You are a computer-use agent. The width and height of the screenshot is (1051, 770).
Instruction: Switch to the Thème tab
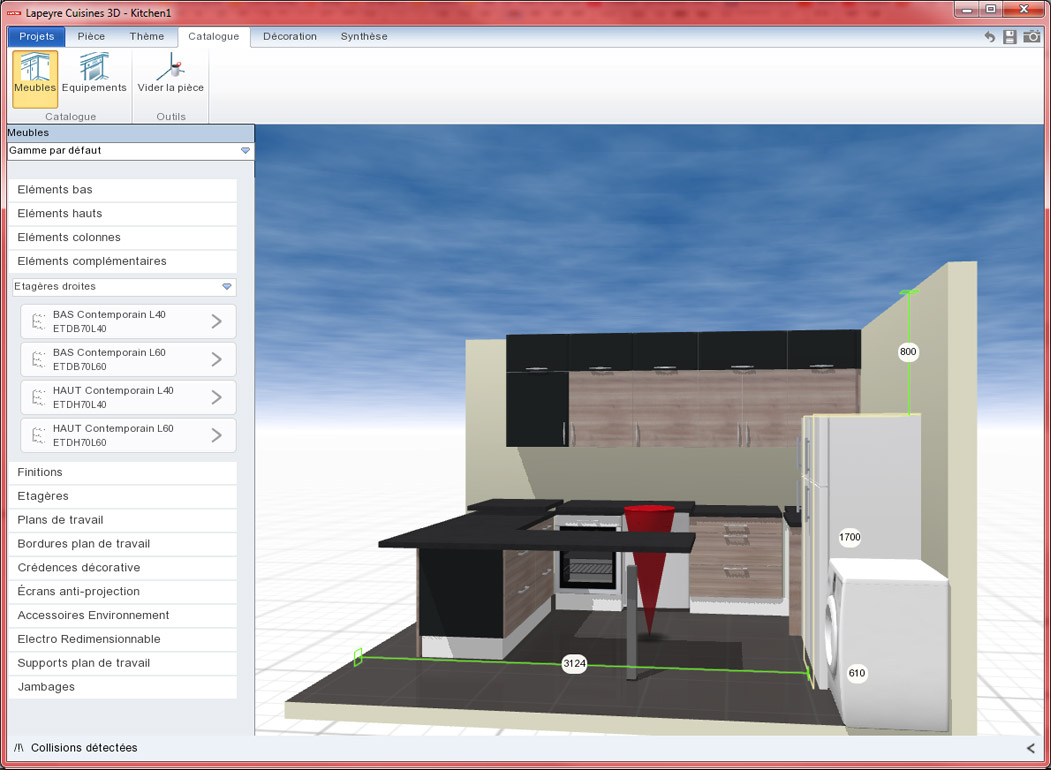[x=147, y=36]
